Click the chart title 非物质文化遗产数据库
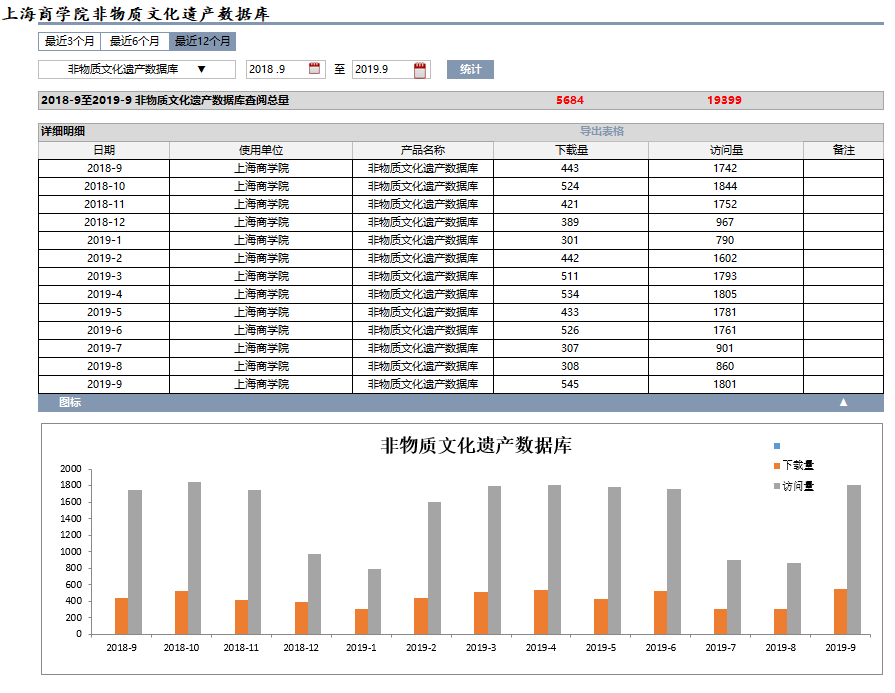This screenshot has height=693, width=895. [x=476, y=445]
